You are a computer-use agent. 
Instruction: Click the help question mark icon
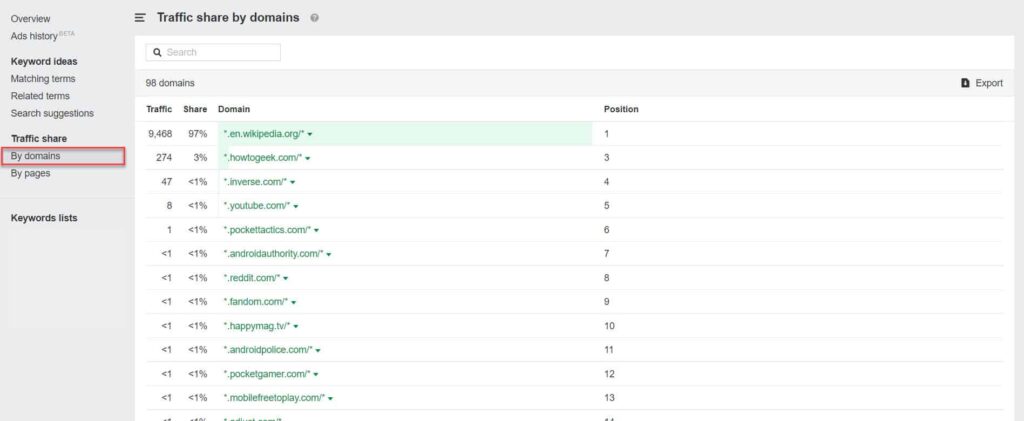pos(315,18)
